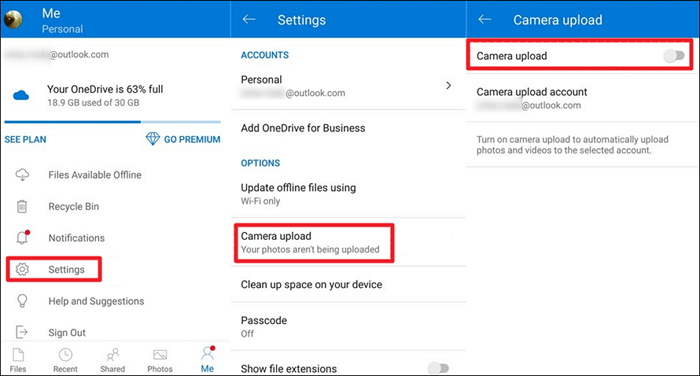Image resolution: width=700 pixels, height=376 pixels.
Task: Tap the Help and Suggestions lightbulb icon
Action: pyautogui.click(x=22, y=301)
